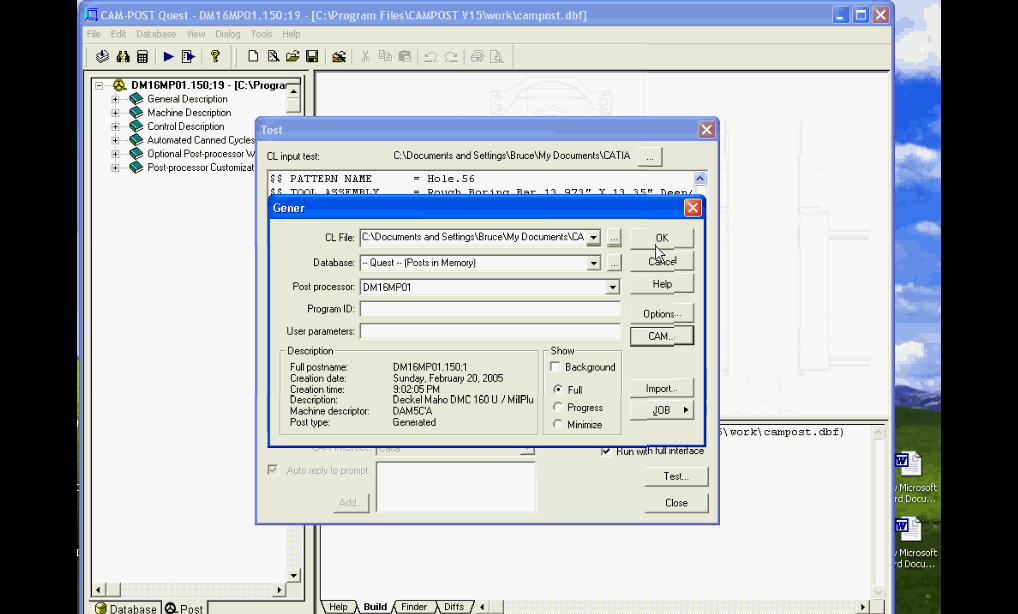Click the scissors cut icon

(366, 56)
